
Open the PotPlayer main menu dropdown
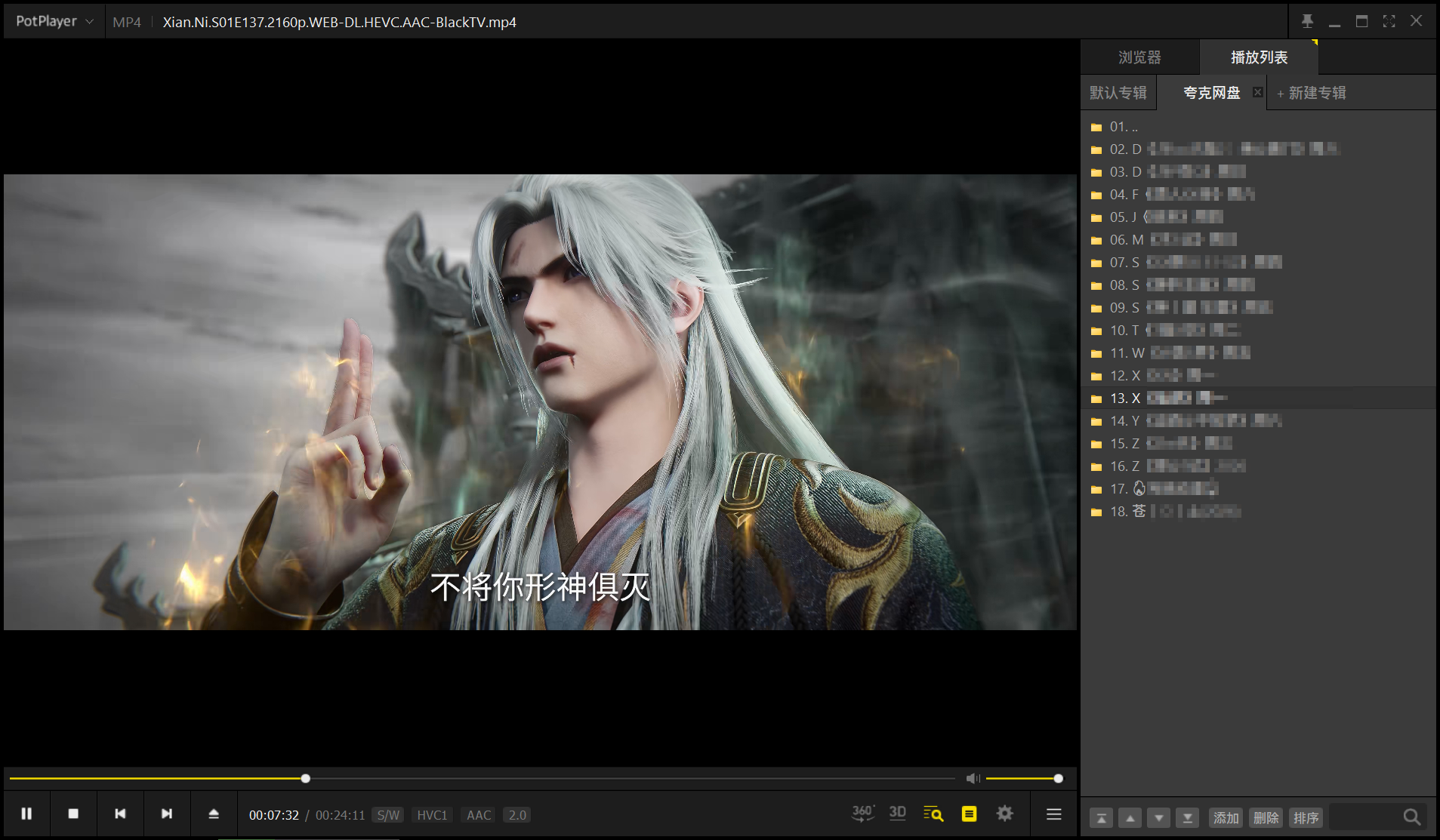(54, 21)
